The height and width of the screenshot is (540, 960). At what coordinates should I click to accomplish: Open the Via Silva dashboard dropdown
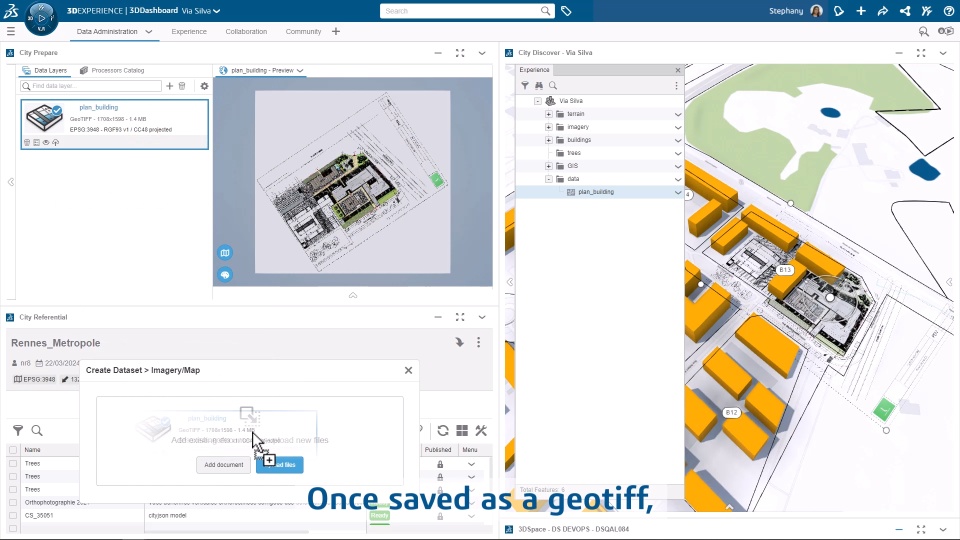pos(217,11)
